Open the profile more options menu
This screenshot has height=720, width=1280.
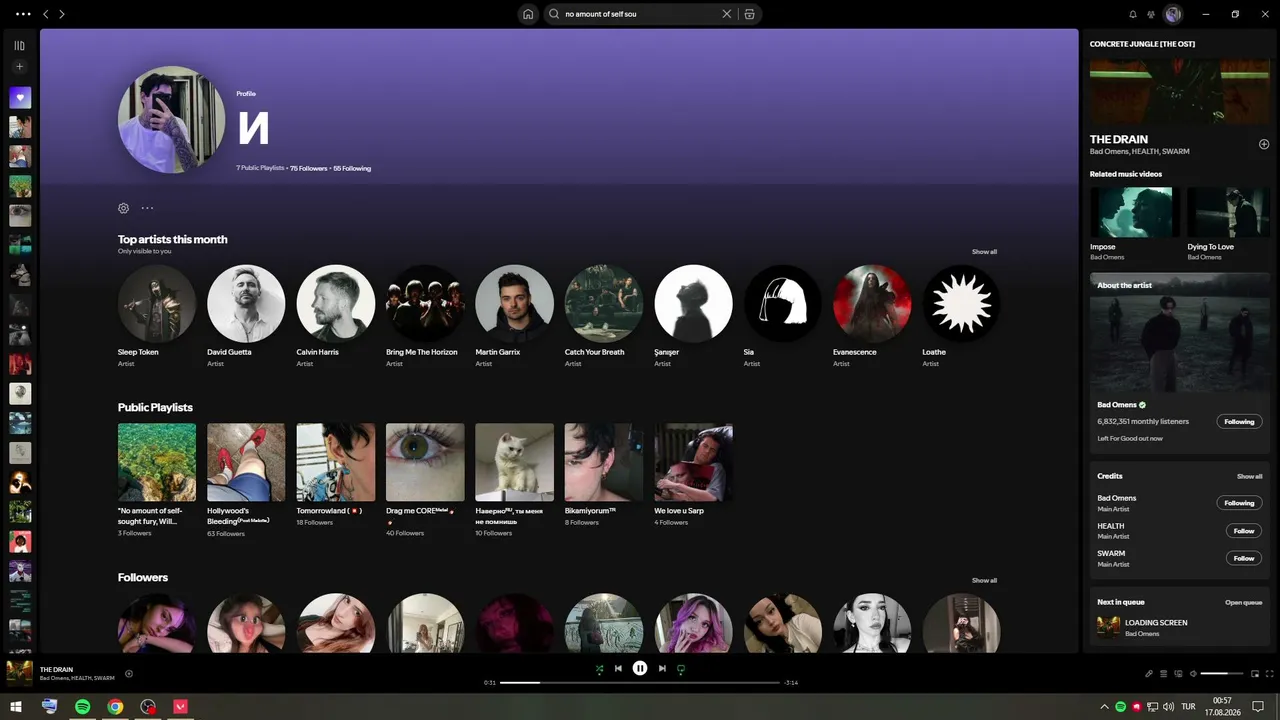147,208
